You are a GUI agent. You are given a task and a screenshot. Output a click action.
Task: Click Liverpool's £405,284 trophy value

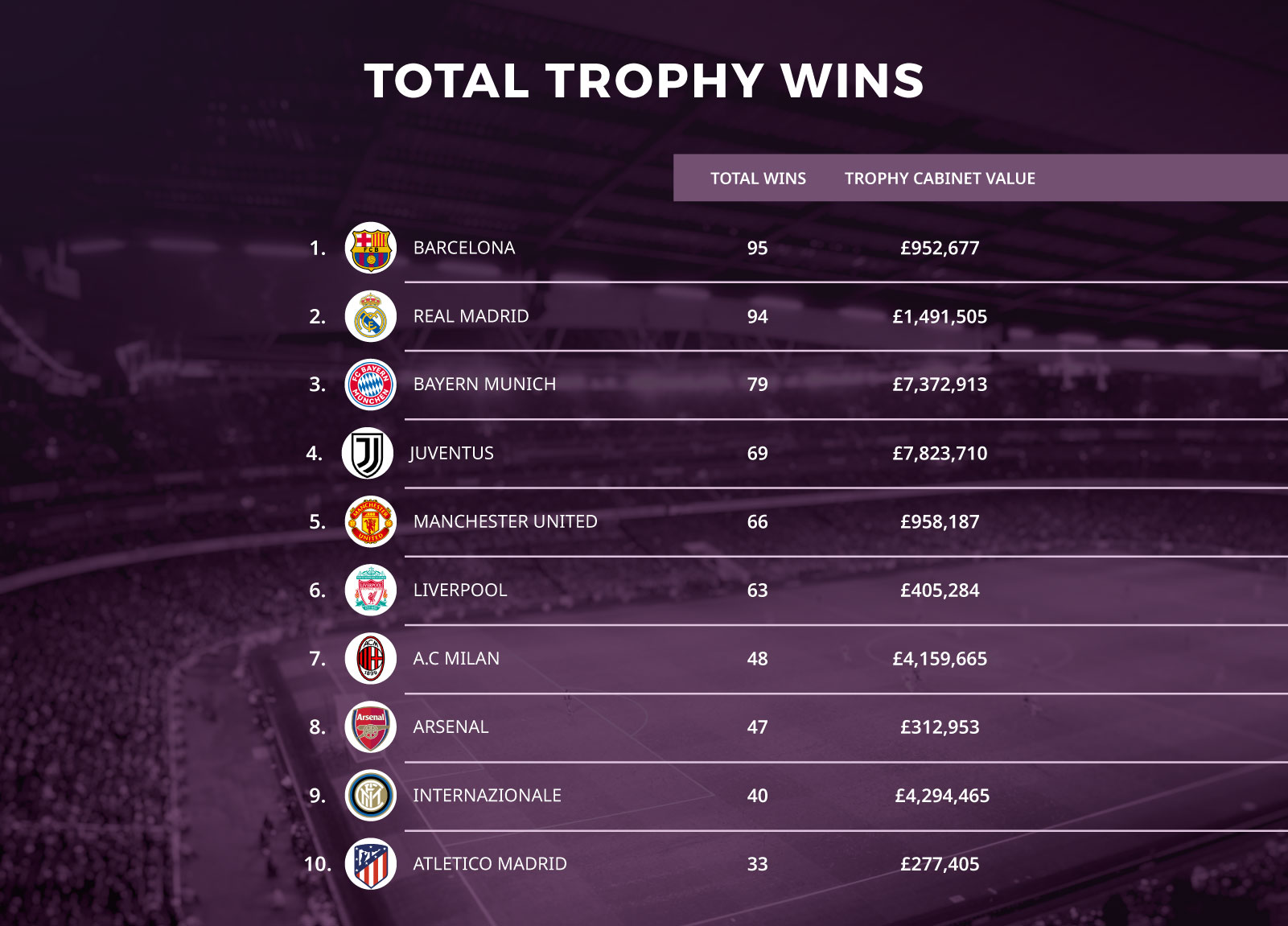[x=940, y=591]
